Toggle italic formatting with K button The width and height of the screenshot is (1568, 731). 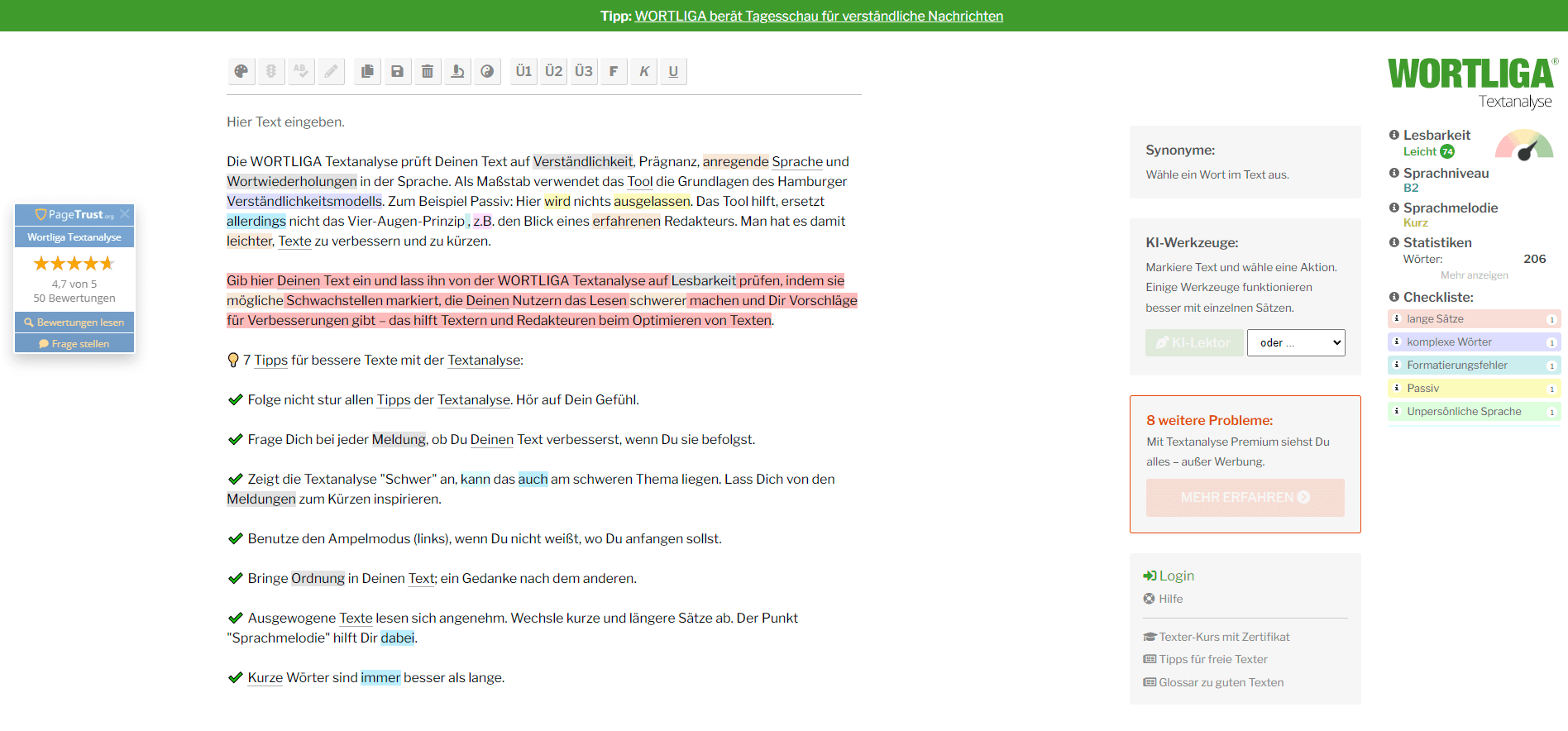[643, 71]
